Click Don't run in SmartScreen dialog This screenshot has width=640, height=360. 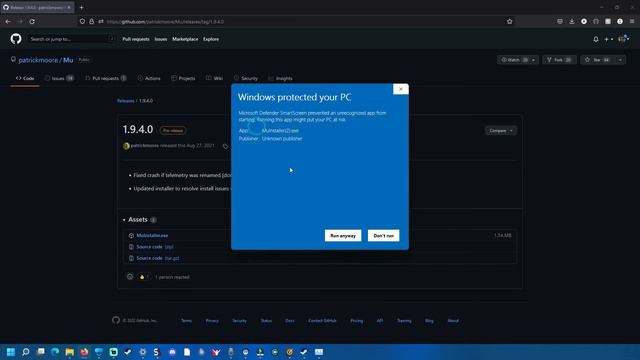[x=383, y=236]
